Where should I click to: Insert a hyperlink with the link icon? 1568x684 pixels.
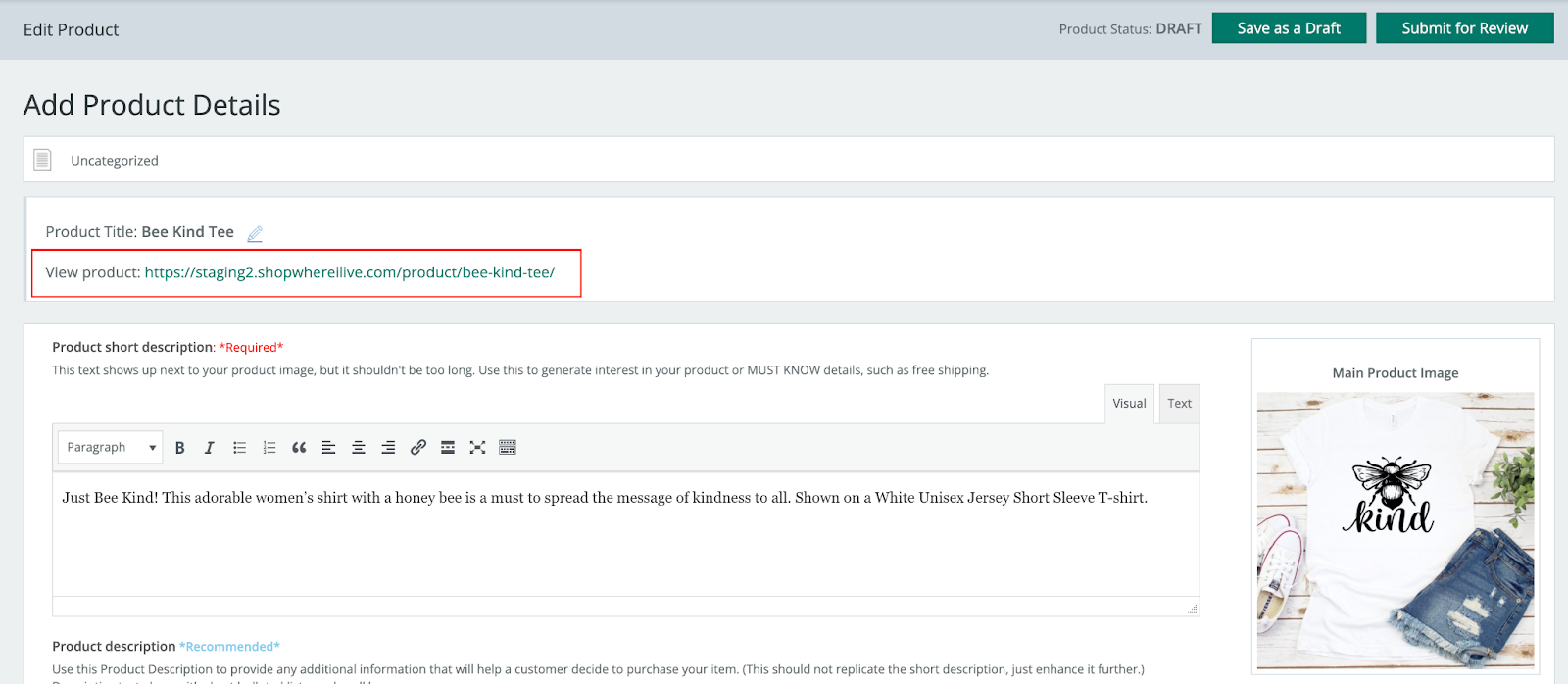pyautogui.click(x=418, y=448)
